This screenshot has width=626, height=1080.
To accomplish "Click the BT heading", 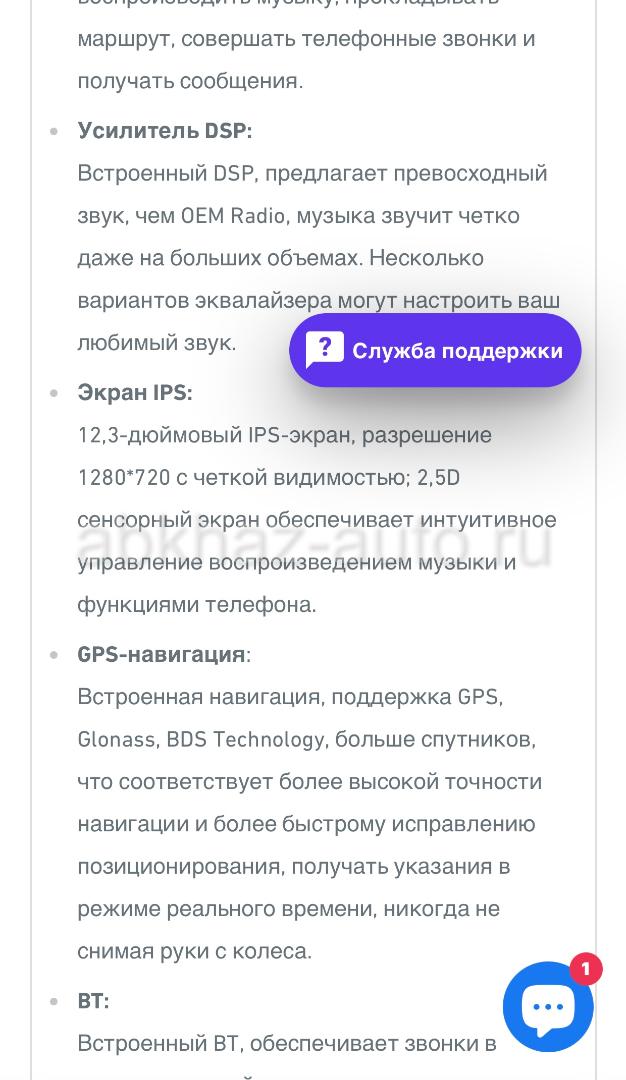I will (x=93, y=1001).
